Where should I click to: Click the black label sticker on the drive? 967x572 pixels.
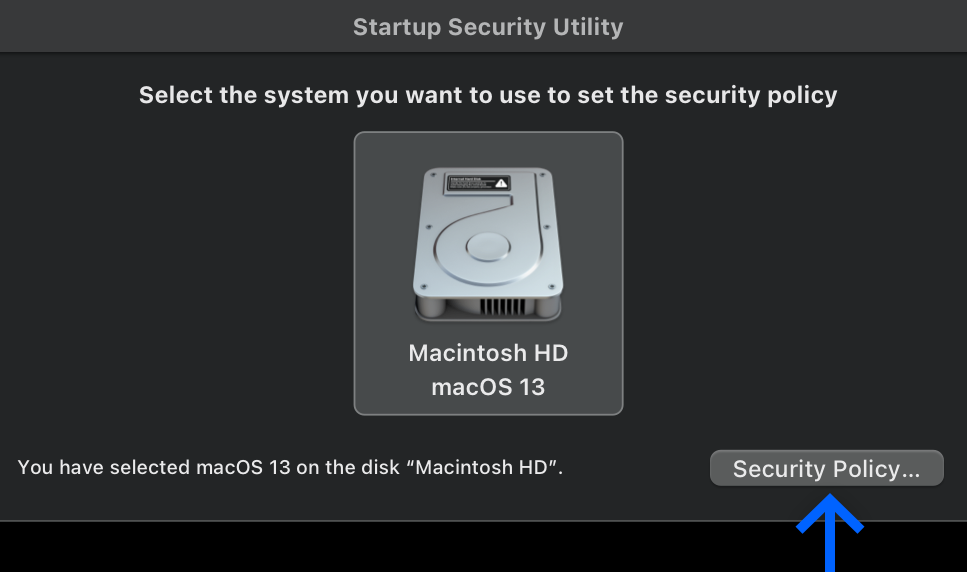click(477, 183)
